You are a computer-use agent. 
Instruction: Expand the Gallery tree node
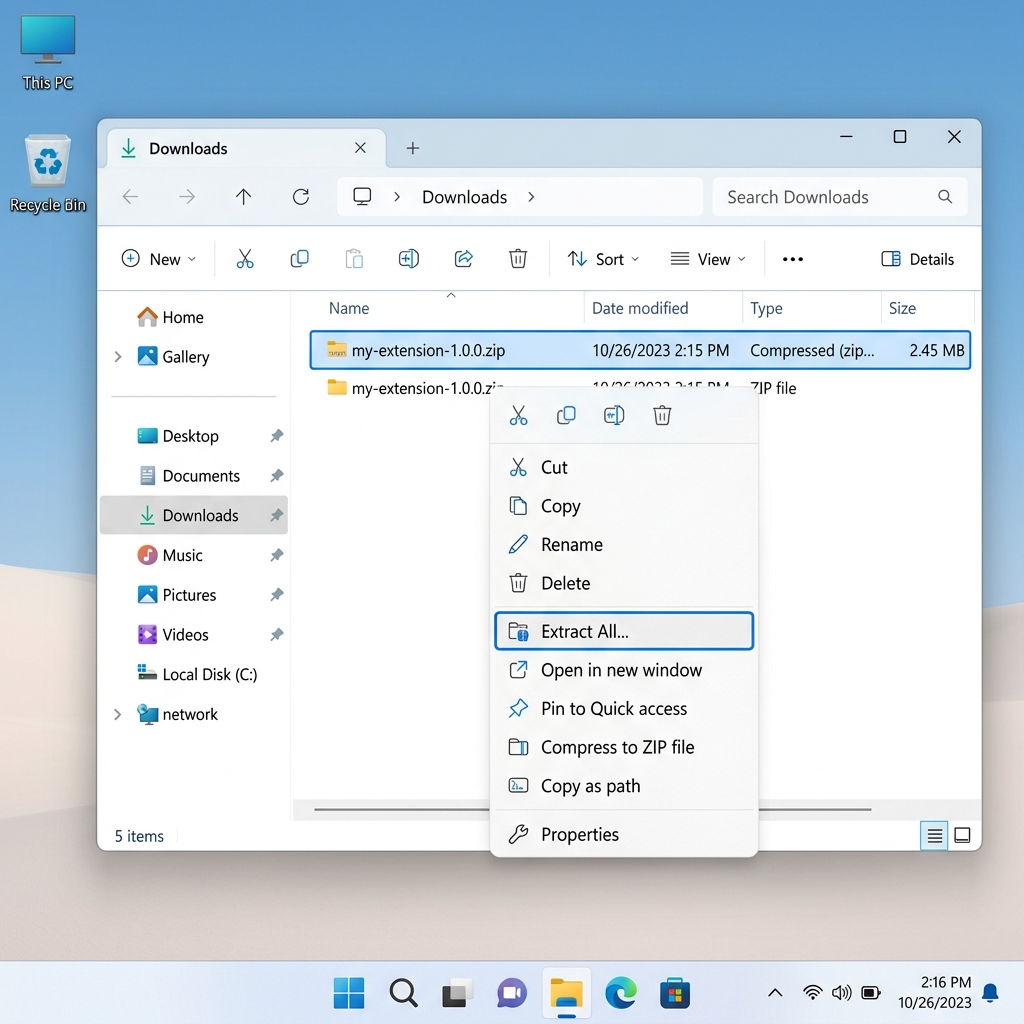118,357
